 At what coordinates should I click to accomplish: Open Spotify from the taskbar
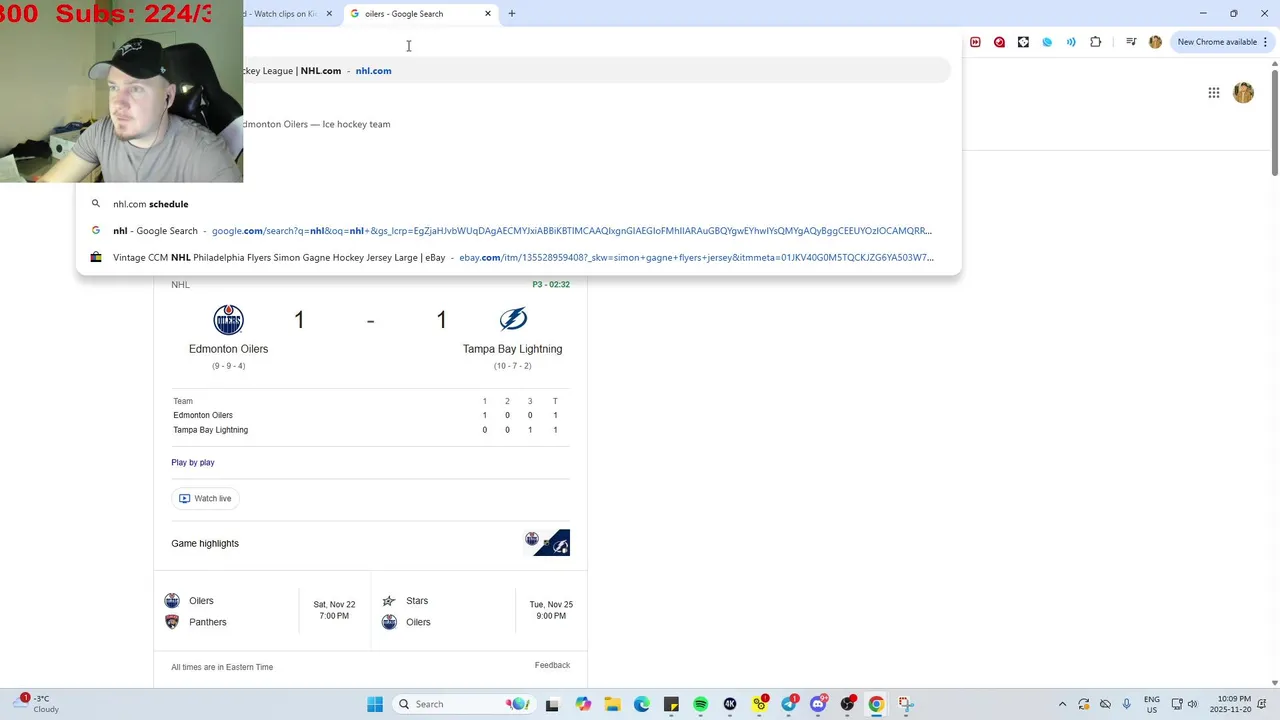coord(700,704)
